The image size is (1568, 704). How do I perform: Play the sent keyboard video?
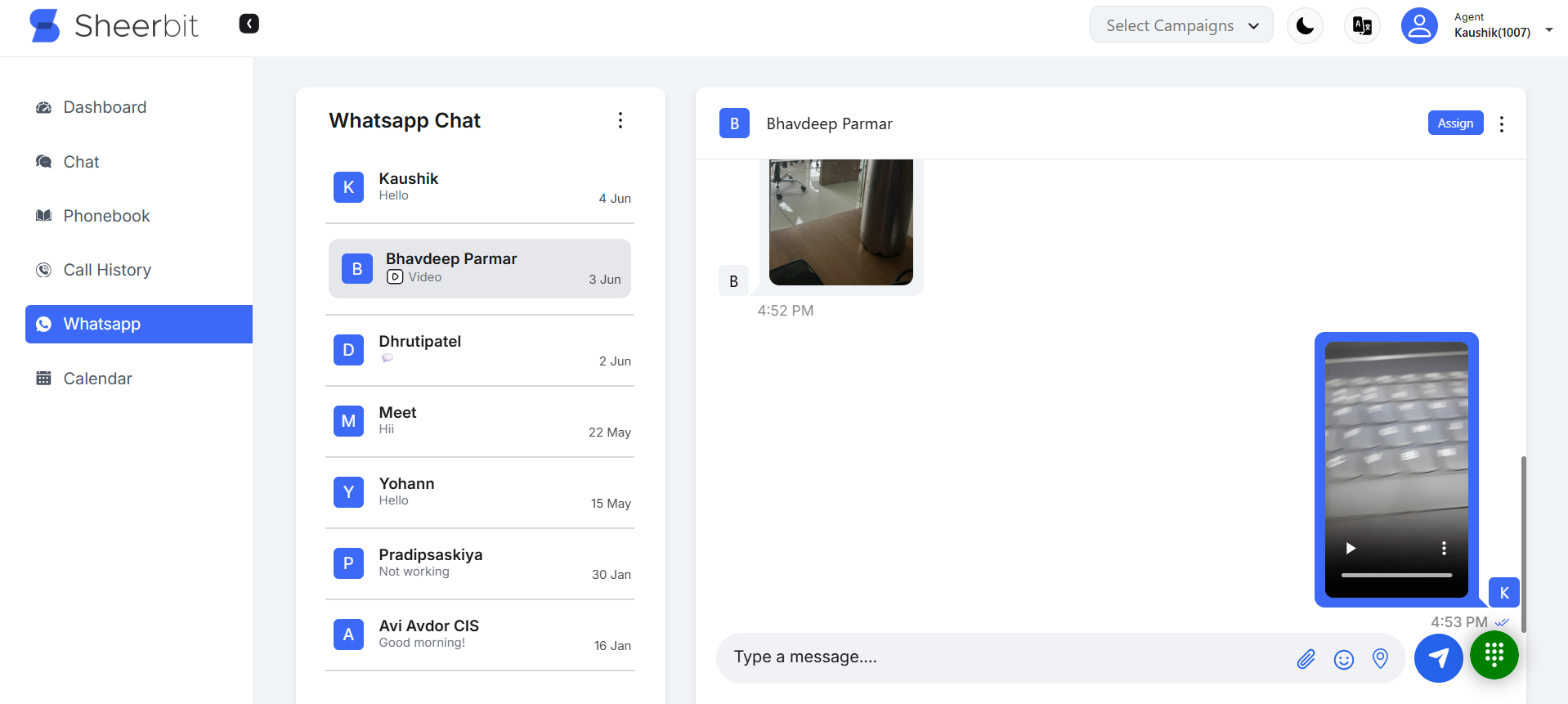1351,548
